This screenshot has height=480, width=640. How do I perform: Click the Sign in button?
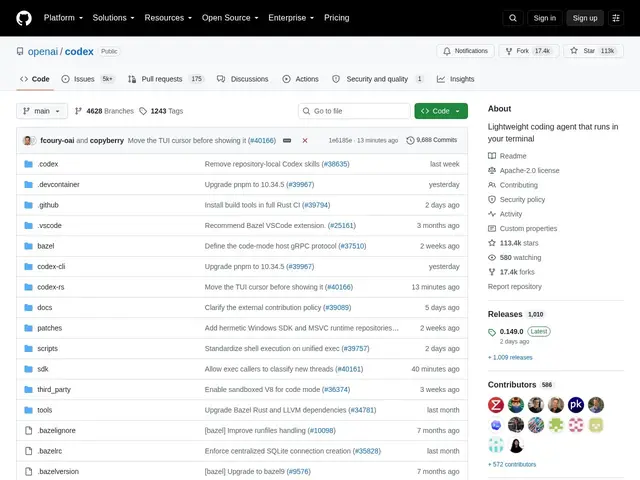pyautogui.click(x=544, y=18)
